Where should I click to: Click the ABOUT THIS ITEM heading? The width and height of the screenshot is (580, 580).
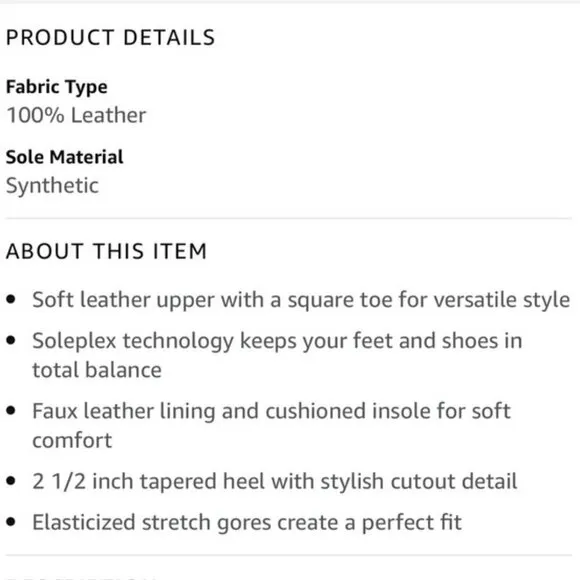click(106, 251)
